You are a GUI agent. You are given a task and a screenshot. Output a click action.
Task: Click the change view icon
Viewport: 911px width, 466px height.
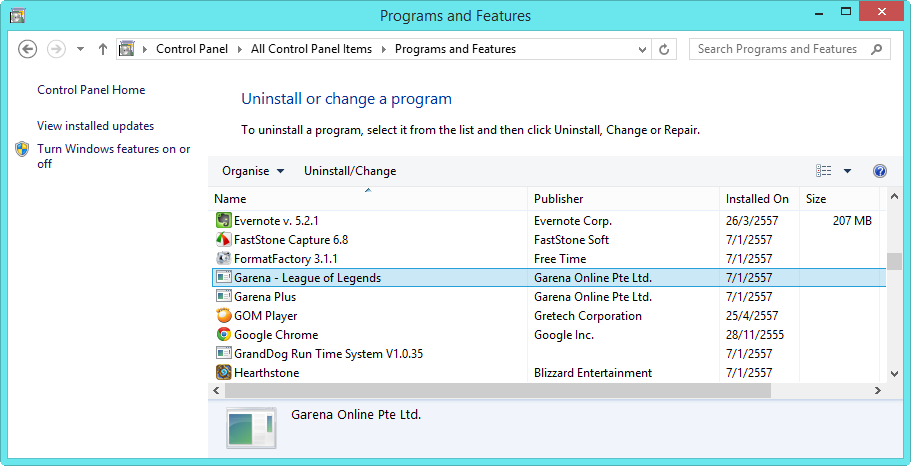[823, 171]
